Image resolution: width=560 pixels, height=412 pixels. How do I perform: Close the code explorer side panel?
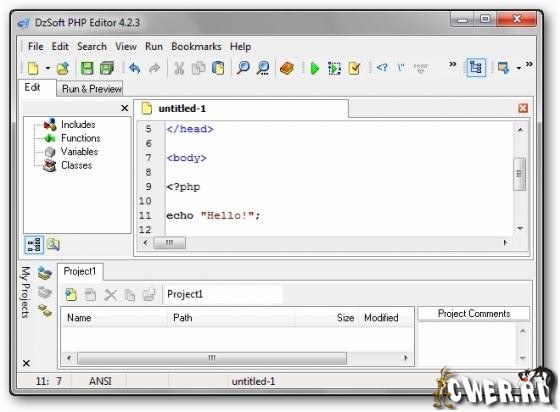[x=124, y=108]
